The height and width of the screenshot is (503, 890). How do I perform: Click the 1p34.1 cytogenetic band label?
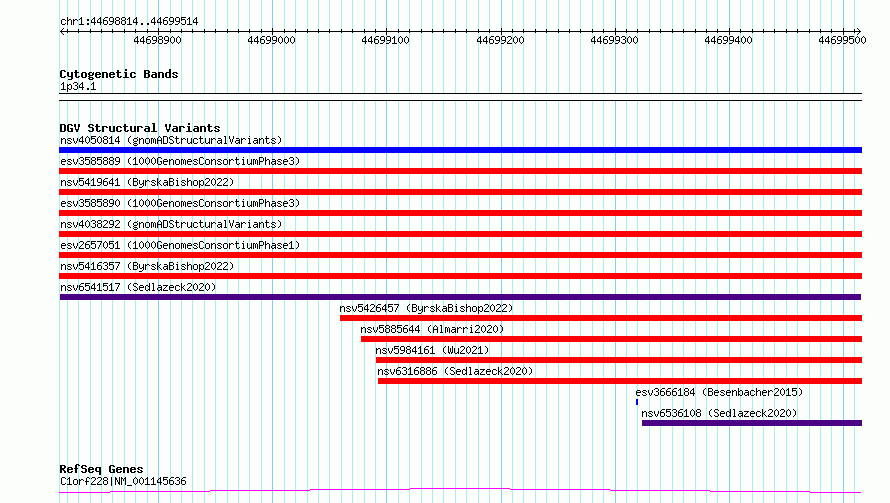click(x=78, y=86)
